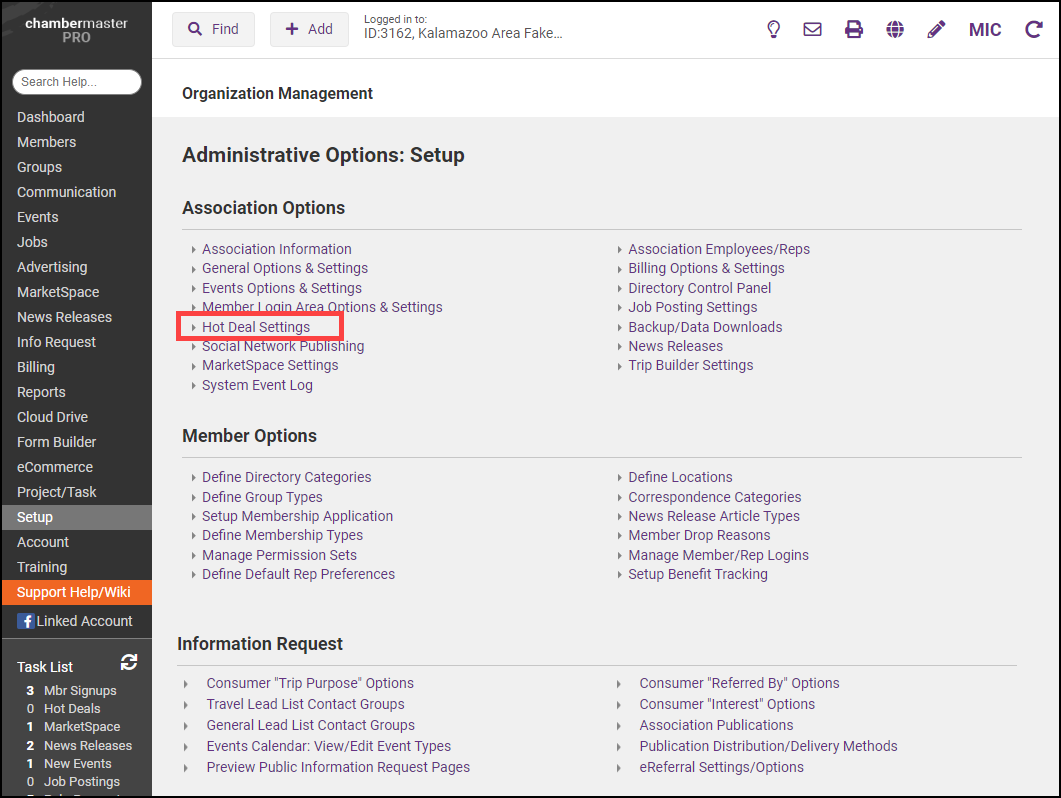Open the envelope mail icon

(x=812, y=30)
